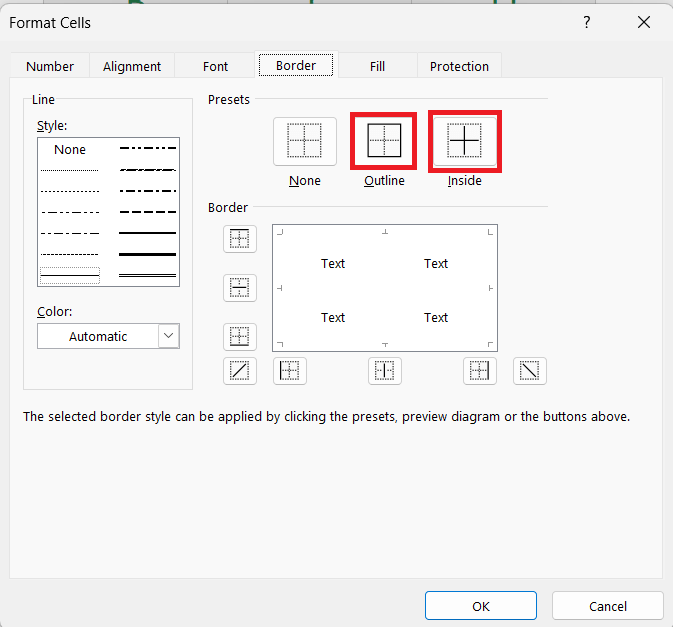The height and width of the screenshot is (627, 673).
Task: Toggle the left border button
Action: point(290,371)
